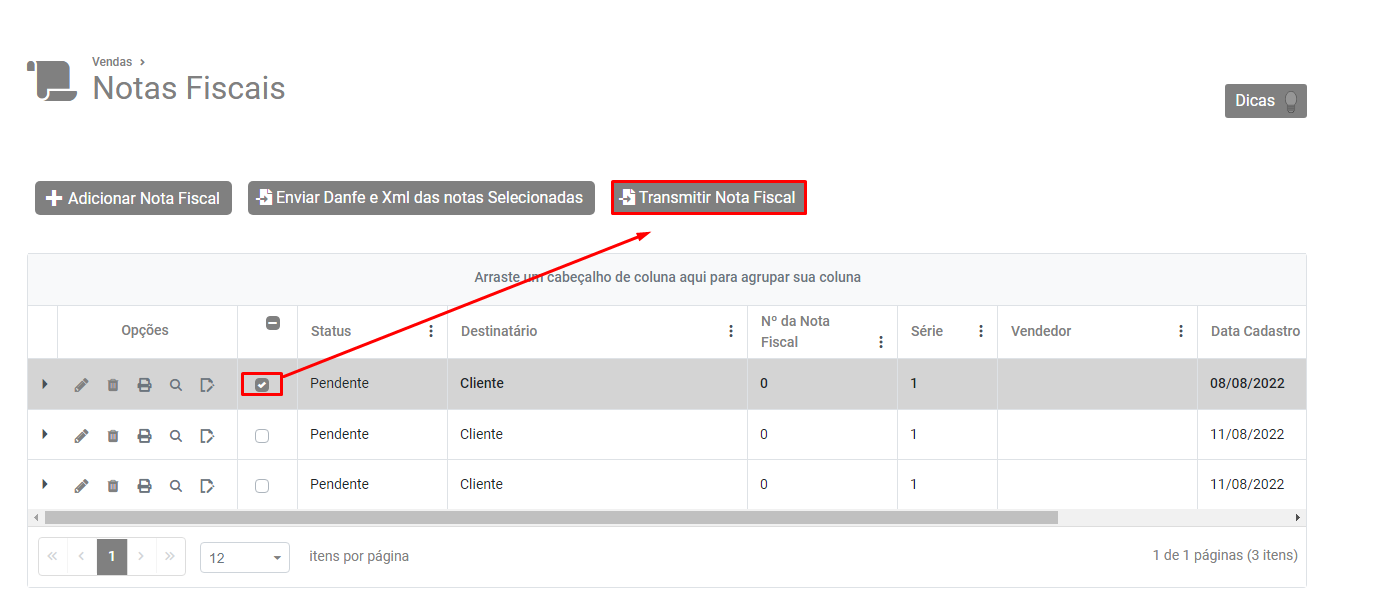Viewport: 1388px width, 595px height.
Task: Click the printer icon in the second table row
Action: [x=144, y=436]
